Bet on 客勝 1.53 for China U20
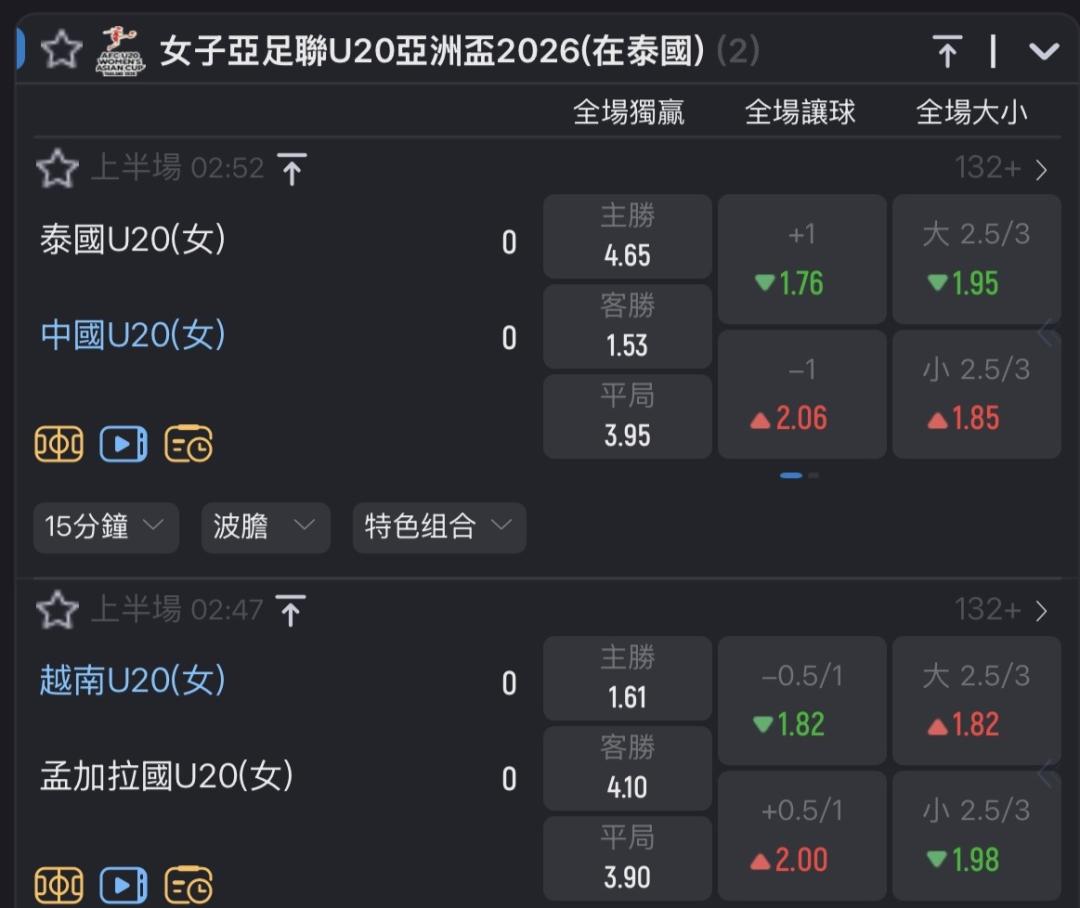 pyautogui.click(x=627, y=327)
